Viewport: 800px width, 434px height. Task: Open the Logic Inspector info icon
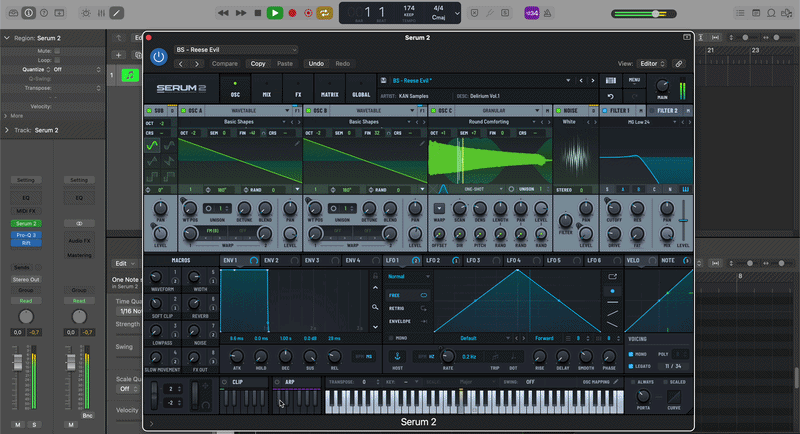[29, 13]
